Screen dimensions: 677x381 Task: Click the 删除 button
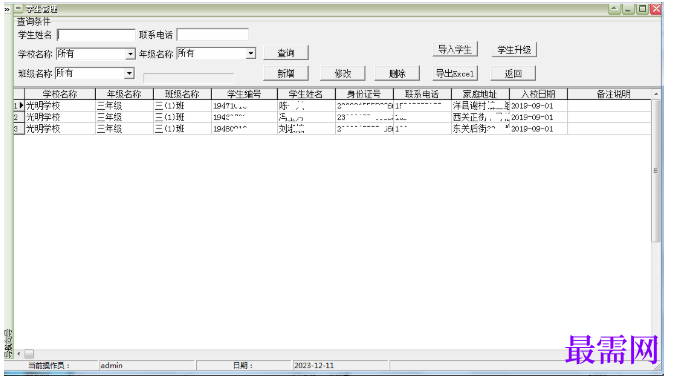(x=397, y=73)
